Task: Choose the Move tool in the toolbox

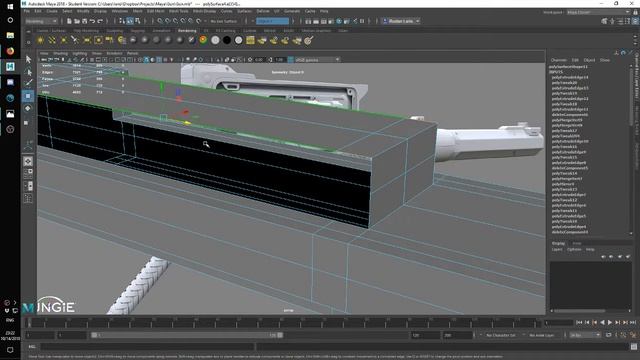Action: click(28, 96)
